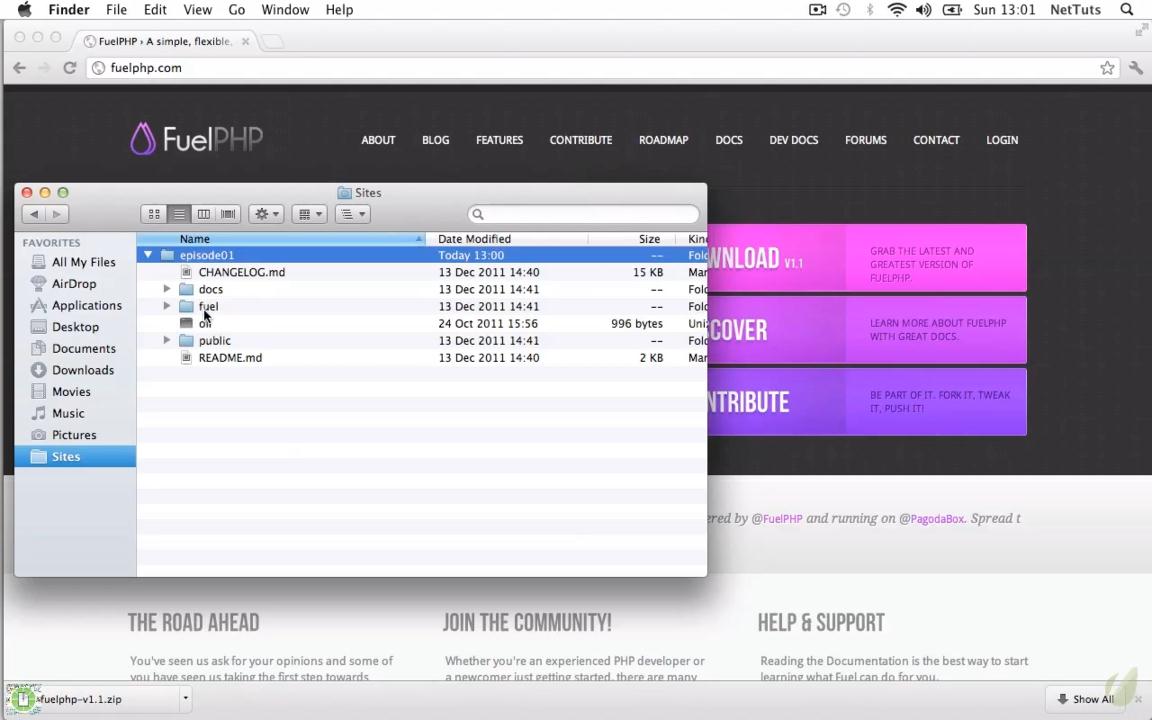Bookmark page with star icon

[x=1107, y=68]
